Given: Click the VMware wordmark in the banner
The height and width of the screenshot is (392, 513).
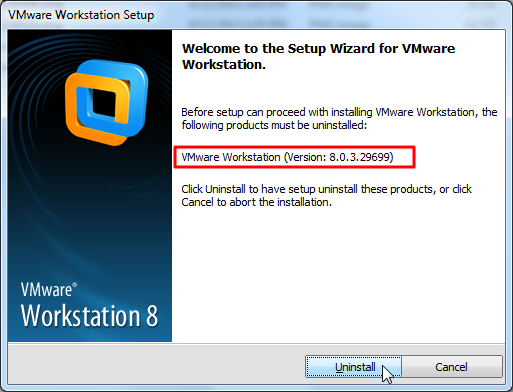Looking at the screenshot, I should pos(46,290).
